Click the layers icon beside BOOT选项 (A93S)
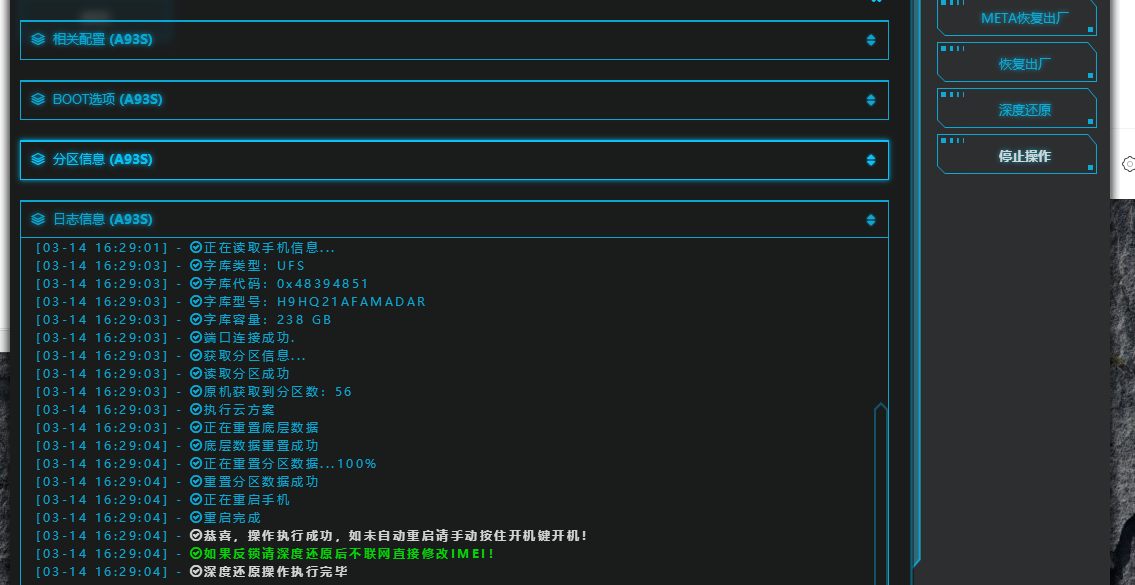Viewport: 1135px width, 585px height. (x=38, y=99)
